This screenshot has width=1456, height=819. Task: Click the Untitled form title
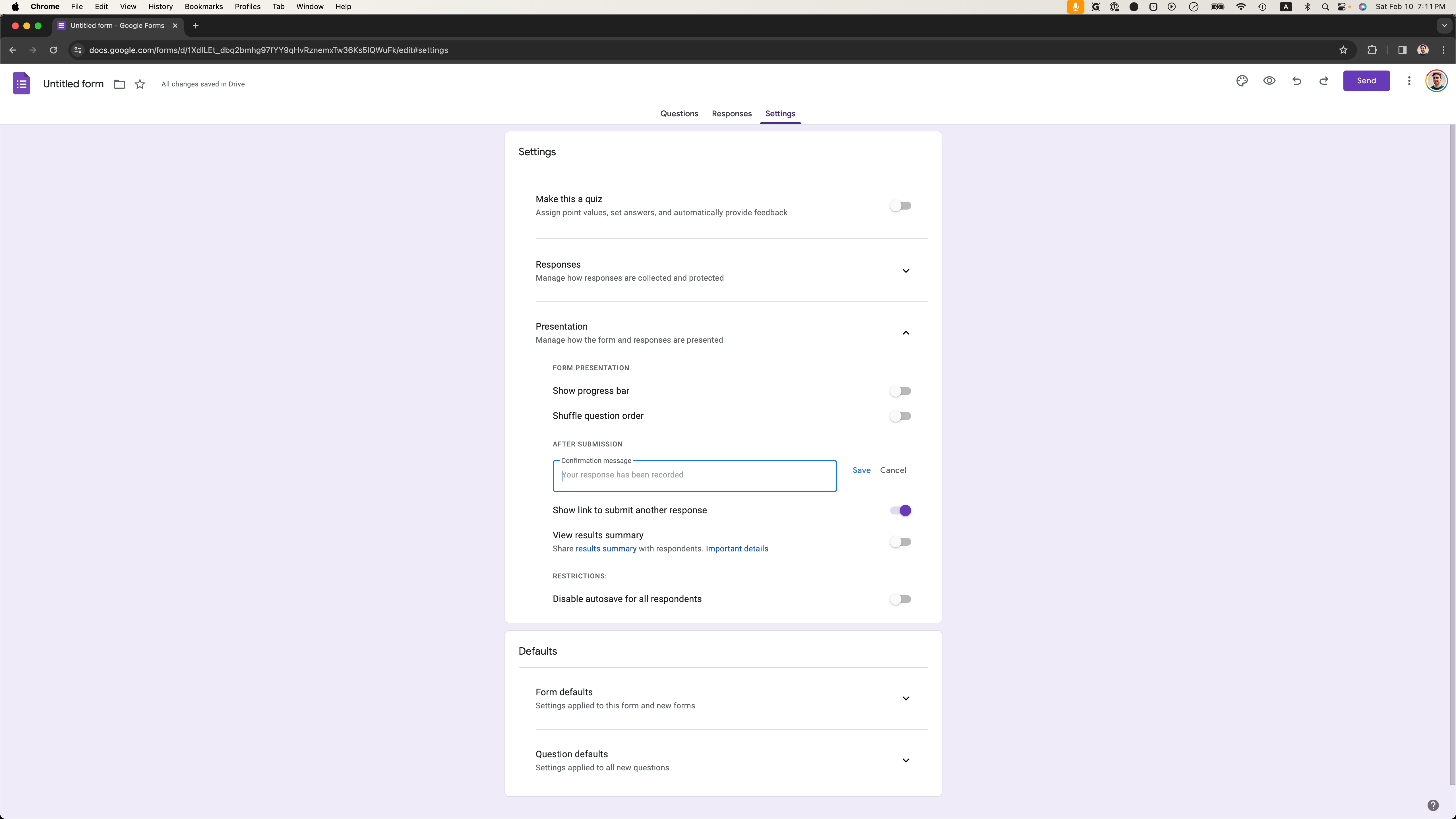point(73,84)
